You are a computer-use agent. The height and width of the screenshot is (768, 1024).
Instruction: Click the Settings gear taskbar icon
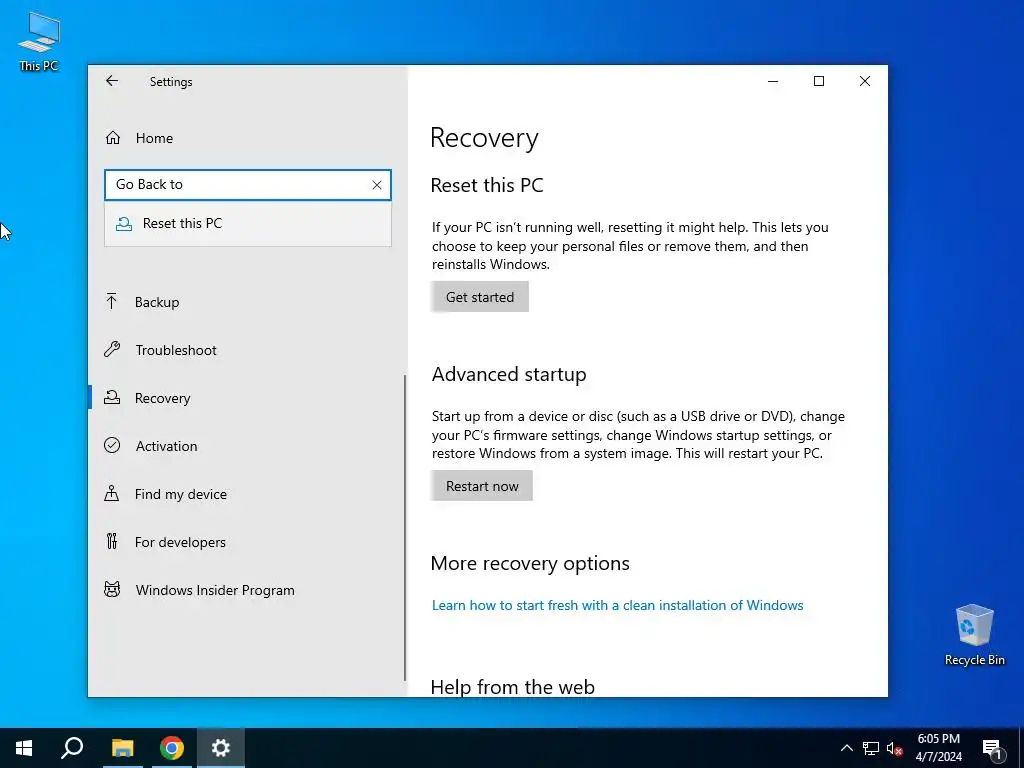221,748
